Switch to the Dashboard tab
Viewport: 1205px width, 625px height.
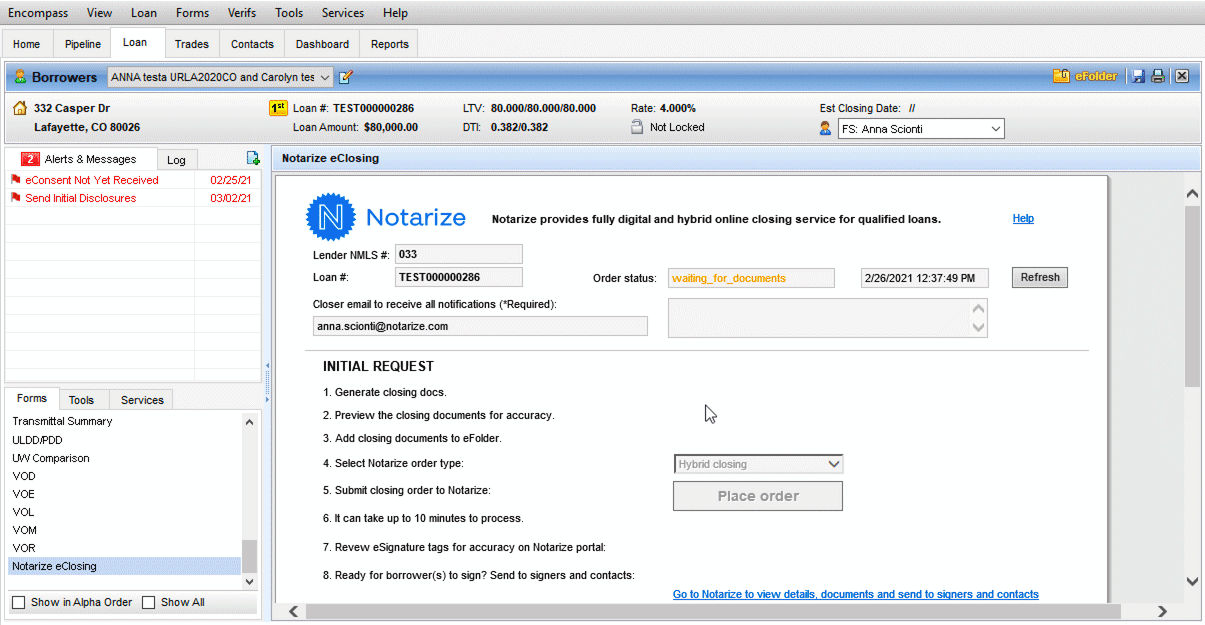coord(322,44)
